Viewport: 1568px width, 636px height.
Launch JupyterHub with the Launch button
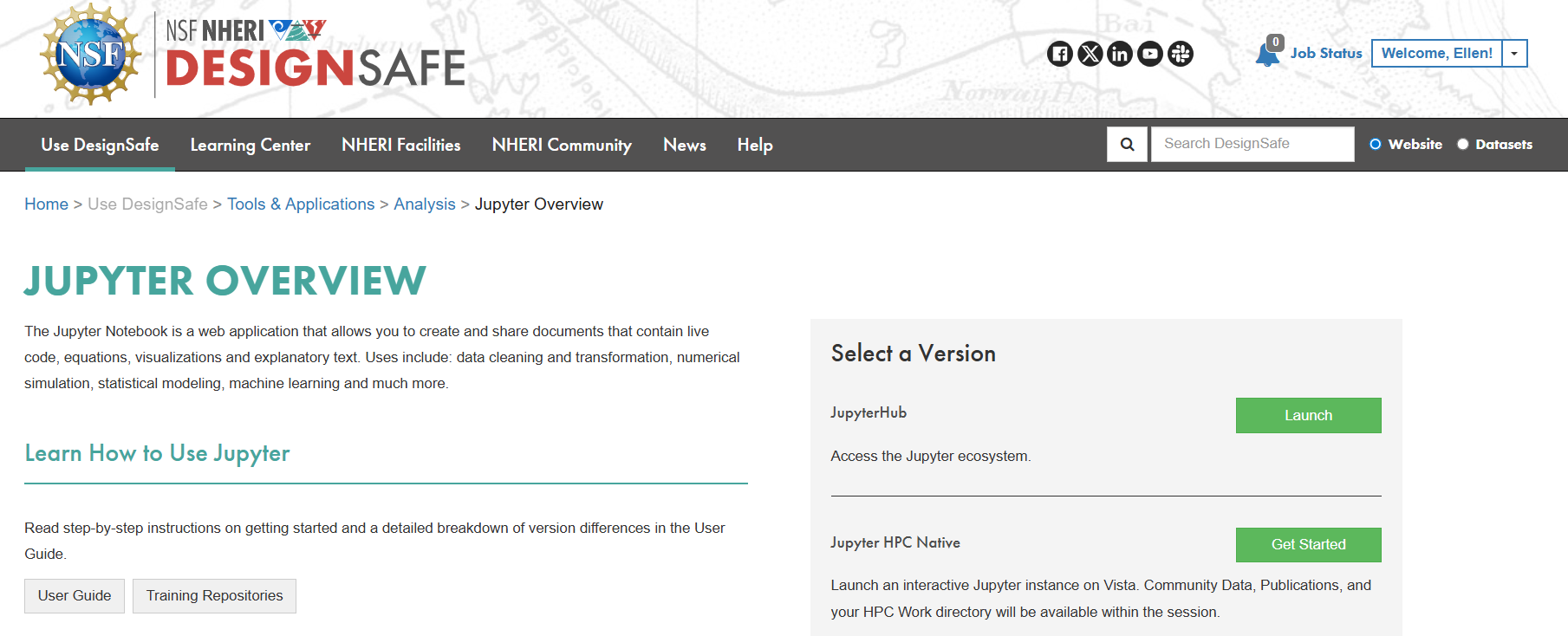1308,415
